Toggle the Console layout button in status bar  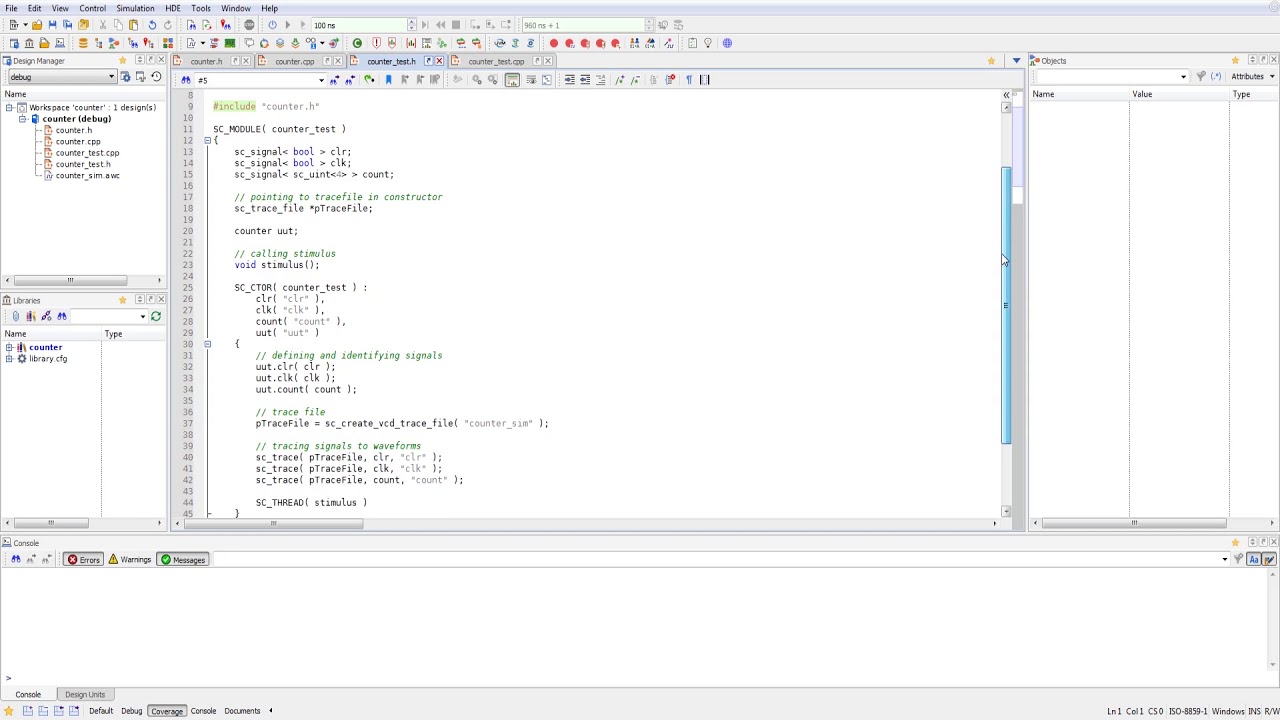pyautogui.click(x=203, y=711)
